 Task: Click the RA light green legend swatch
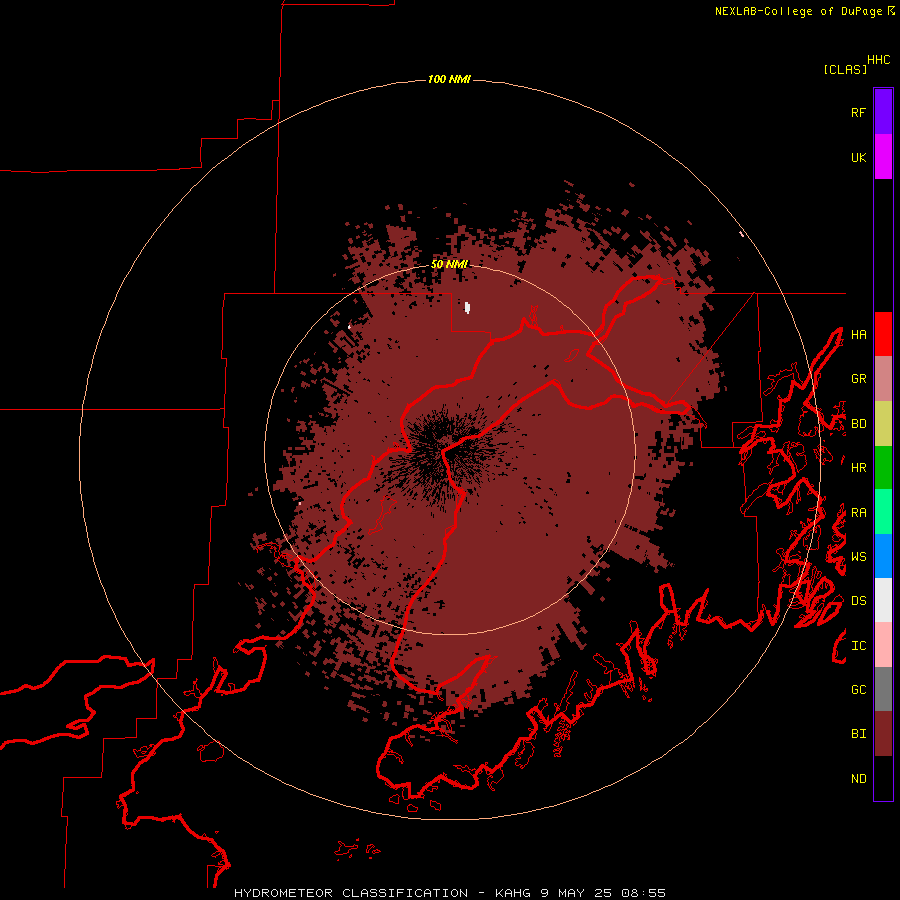[883, 512]
